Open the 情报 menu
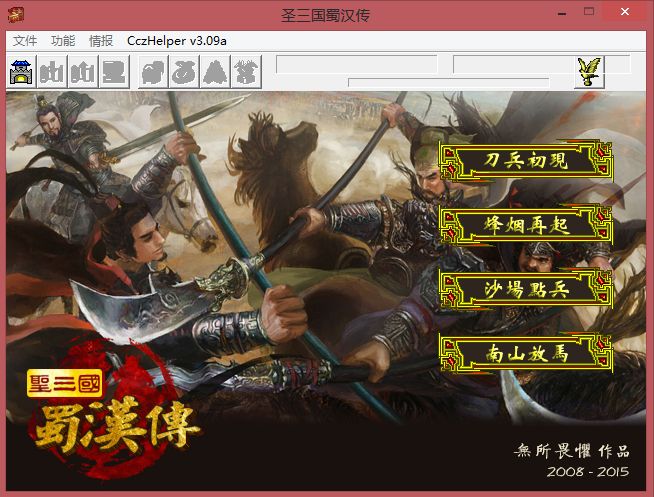Viewport: 654px width, 497px height. coord(101,41)
